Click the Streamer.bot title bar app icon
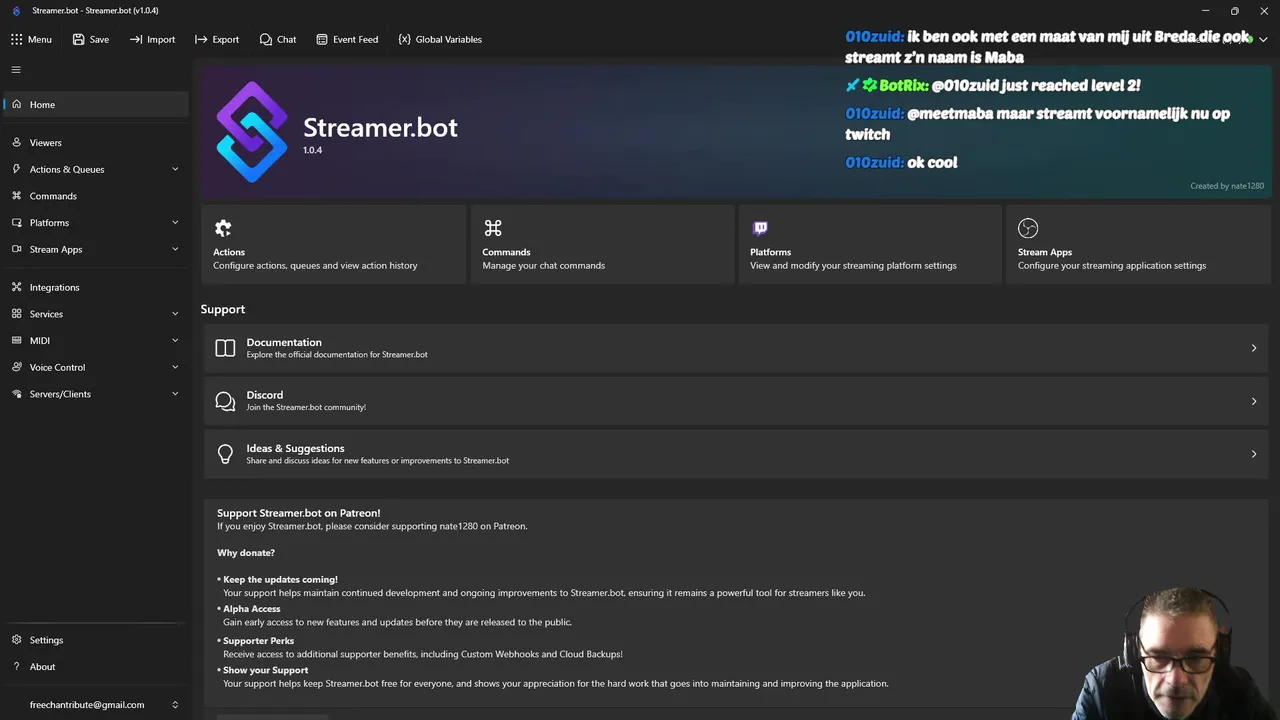Viewport: 1280px width, 720px height. (x=16, y=11)
